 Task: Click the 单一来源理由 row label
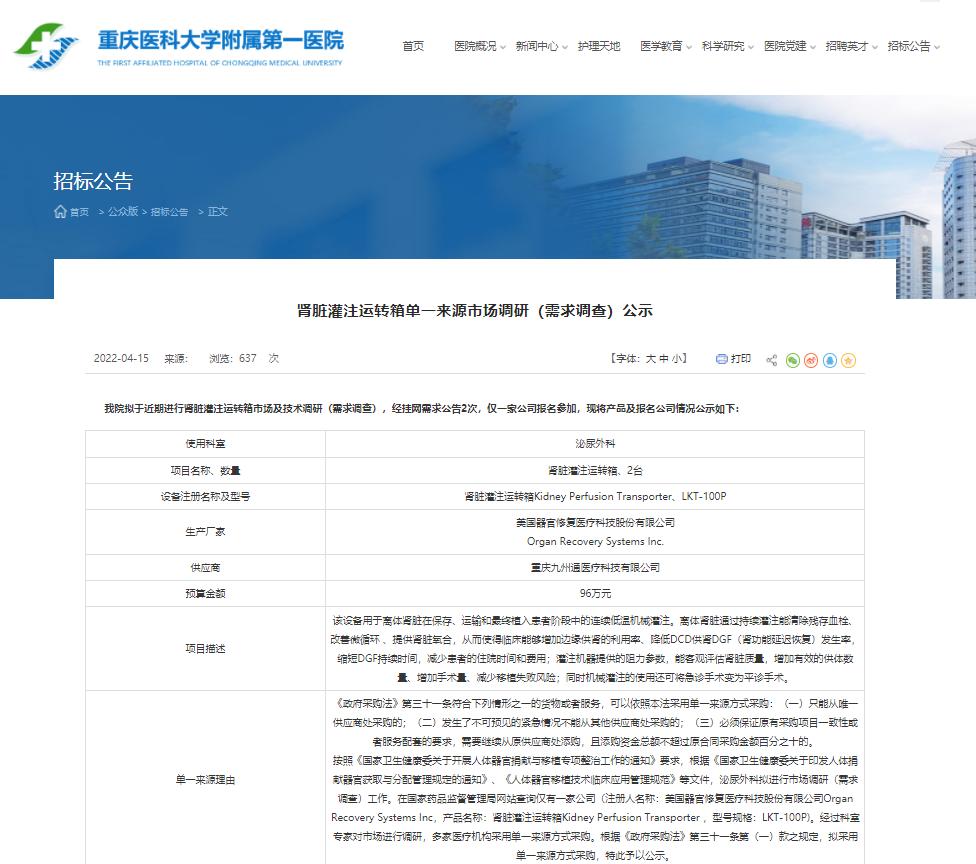point(205,780)
